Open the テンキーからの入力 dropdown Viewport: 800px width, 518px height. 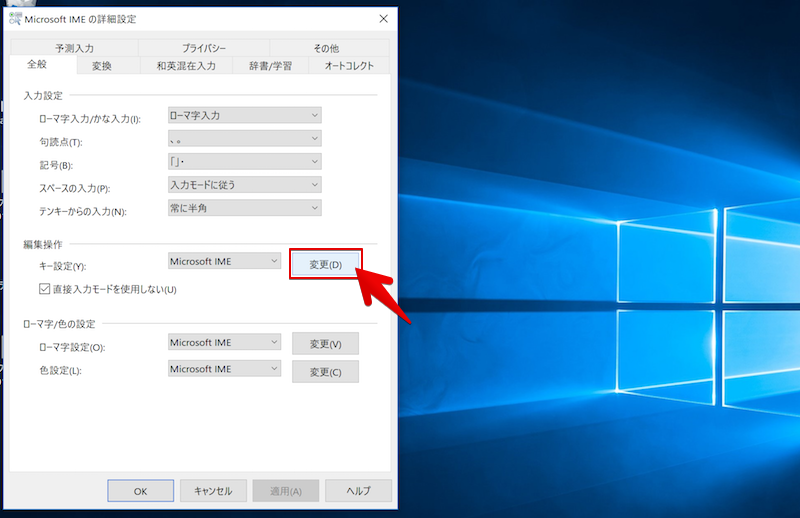(x=245, y=208)
